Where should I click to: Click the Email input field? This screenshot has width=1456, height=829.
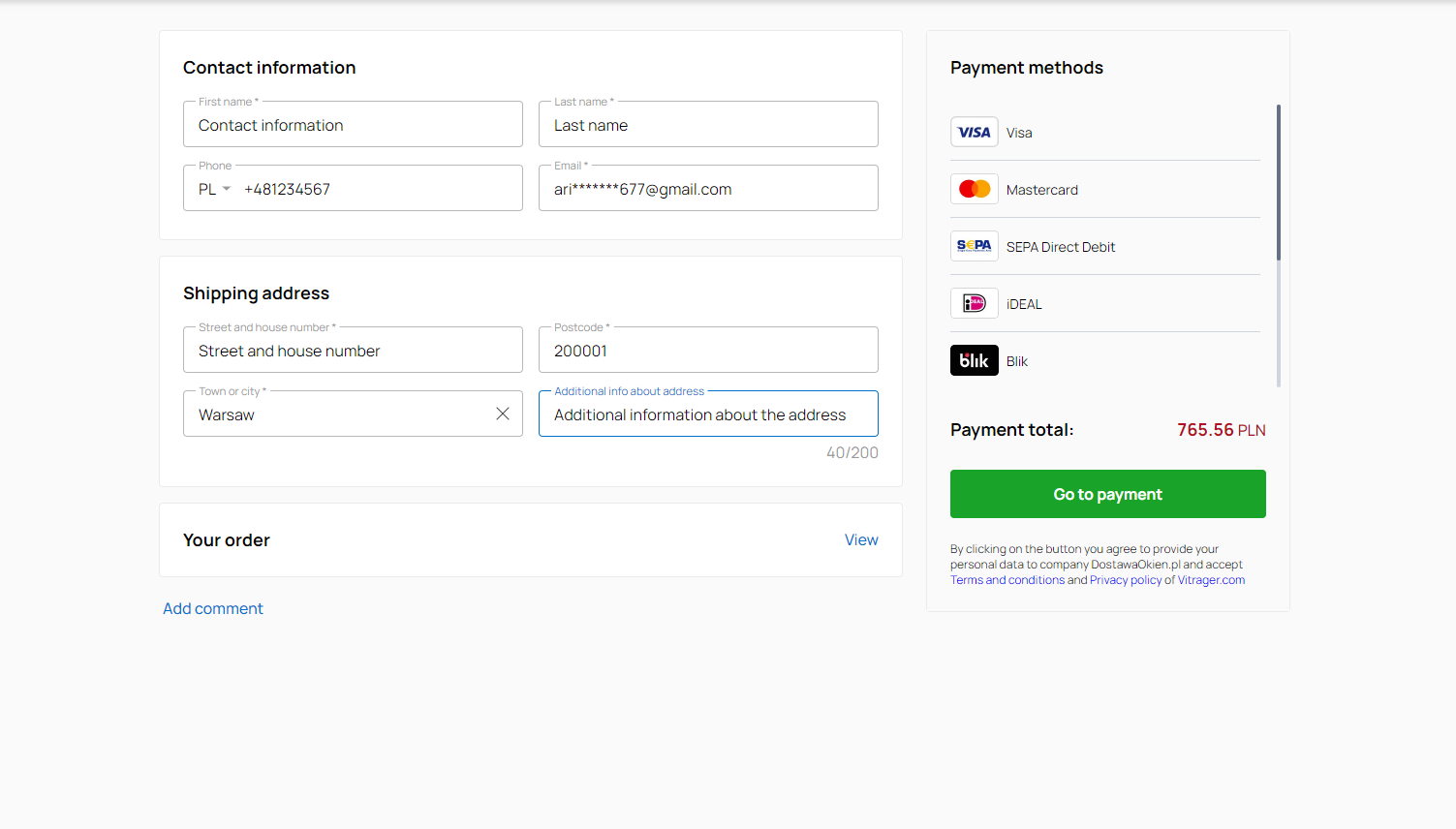click(708, 188)
